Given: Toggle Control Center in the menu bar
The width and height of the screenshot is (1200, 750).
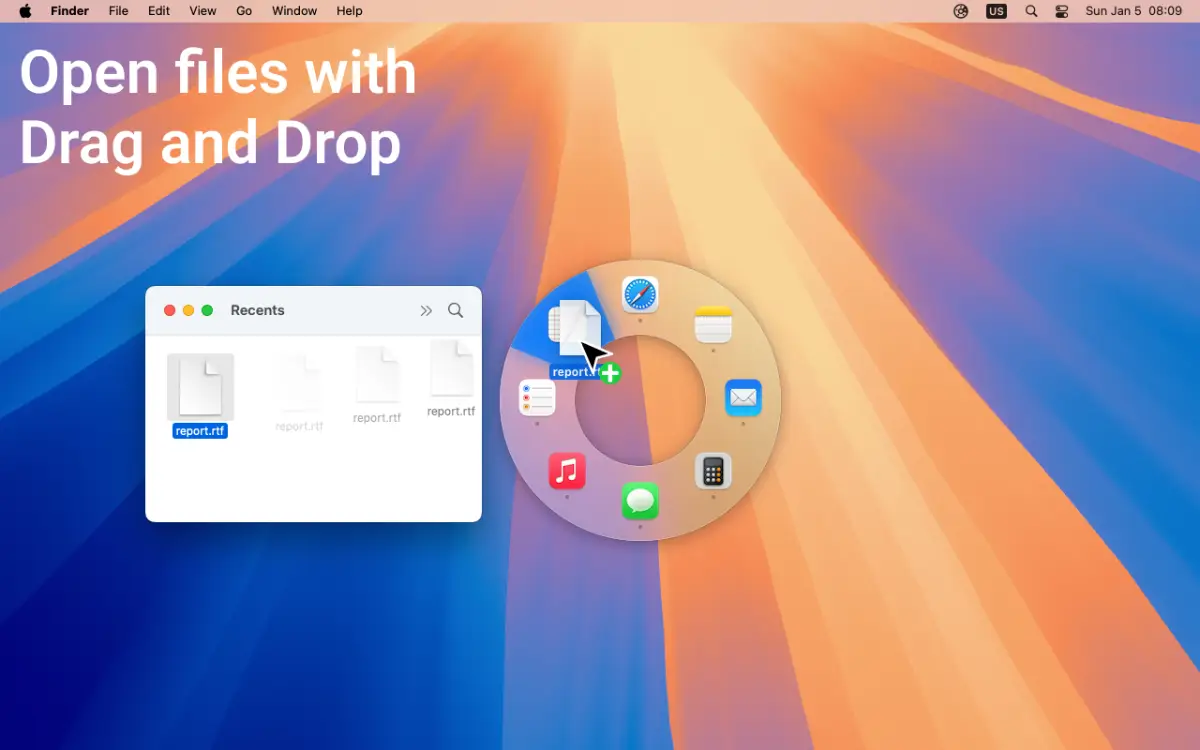Looking at the screenshot, I should pos(1062,11).
